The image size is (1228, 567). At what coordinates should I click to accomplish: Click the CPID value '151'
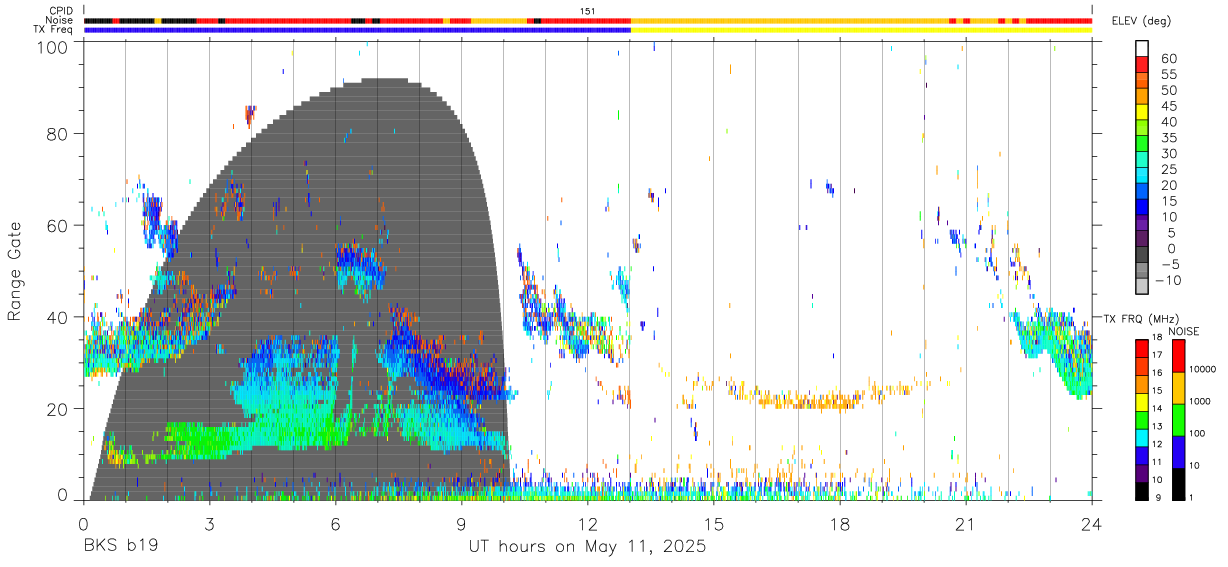tap(588, 11)
